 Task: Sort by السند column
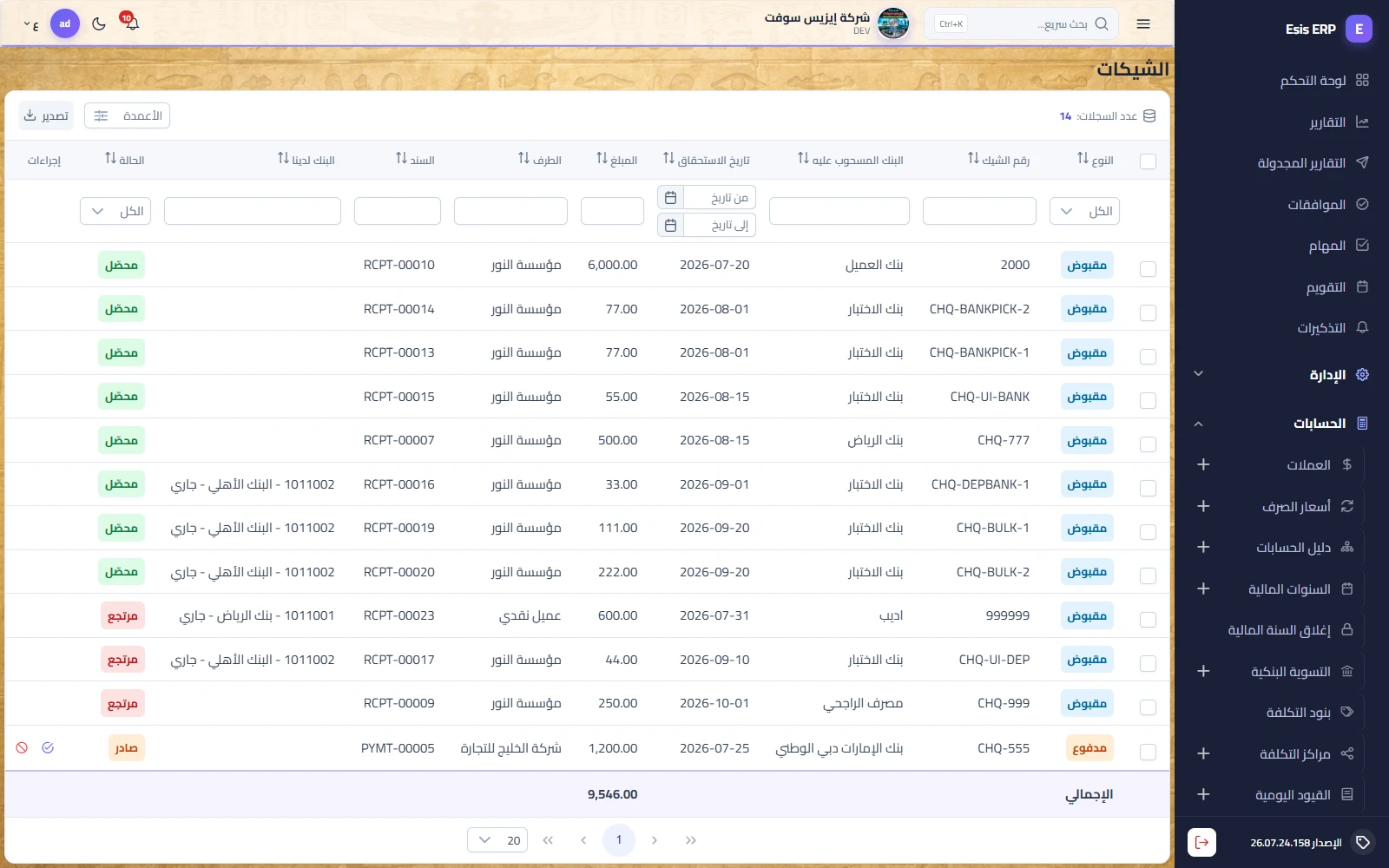pos(401,159)
